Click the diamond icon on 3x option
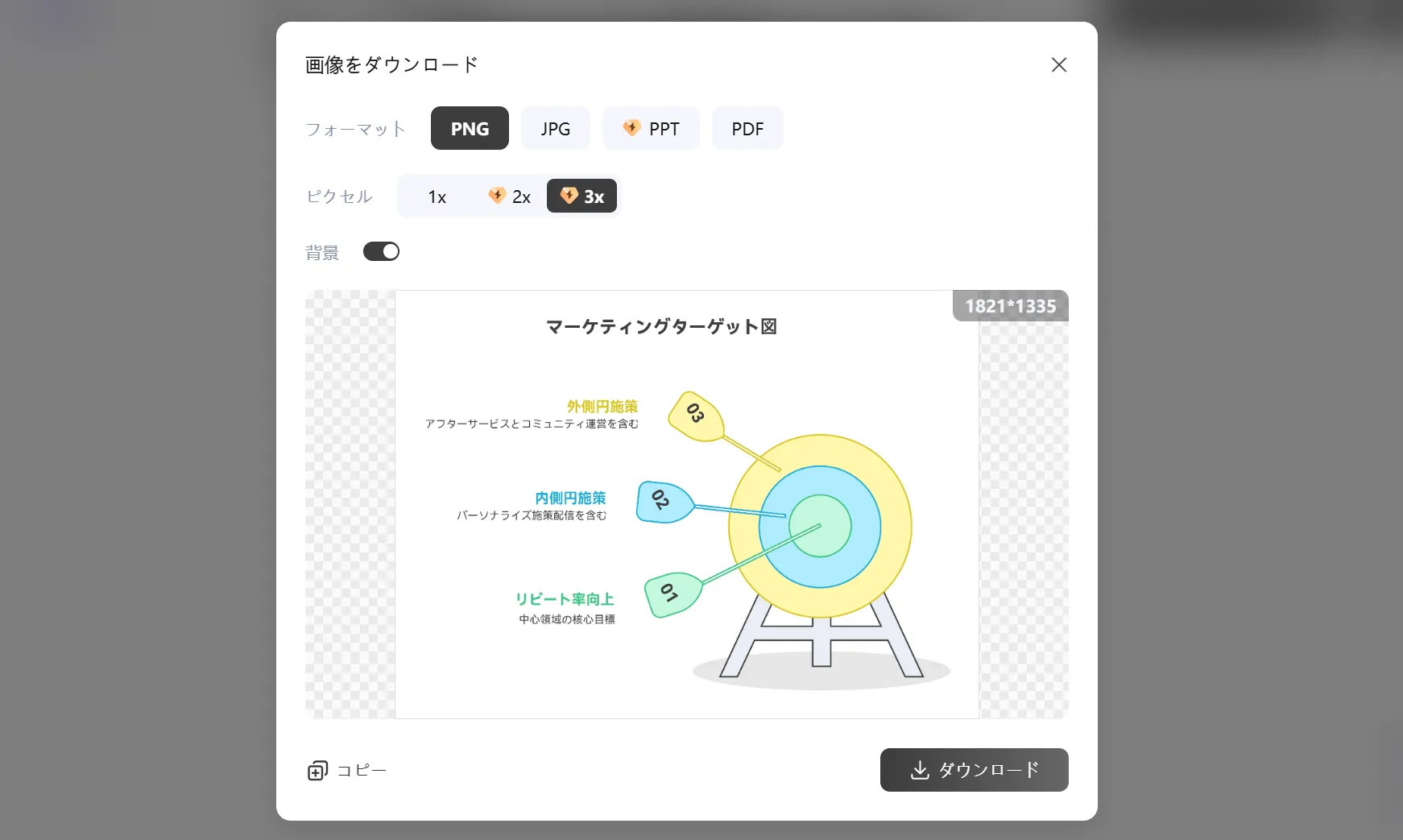 click(x=569, y=196)
